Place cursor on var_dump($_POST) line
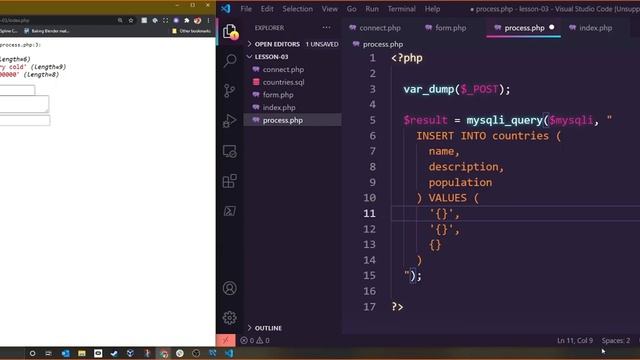 [x=456, y=89]
